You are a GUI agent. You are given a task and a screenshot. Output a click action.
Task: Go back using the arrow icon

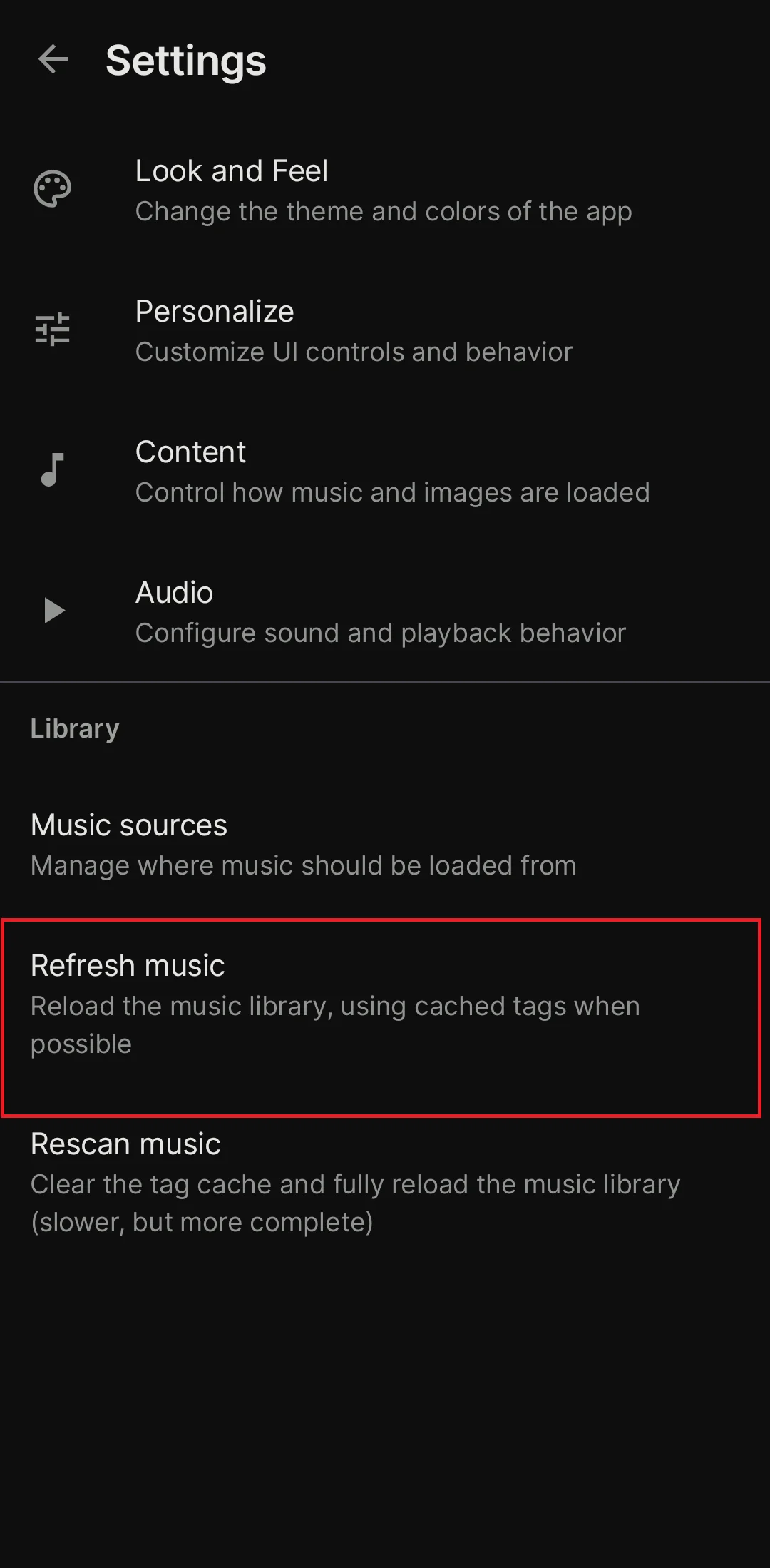(x=53, y=59)
